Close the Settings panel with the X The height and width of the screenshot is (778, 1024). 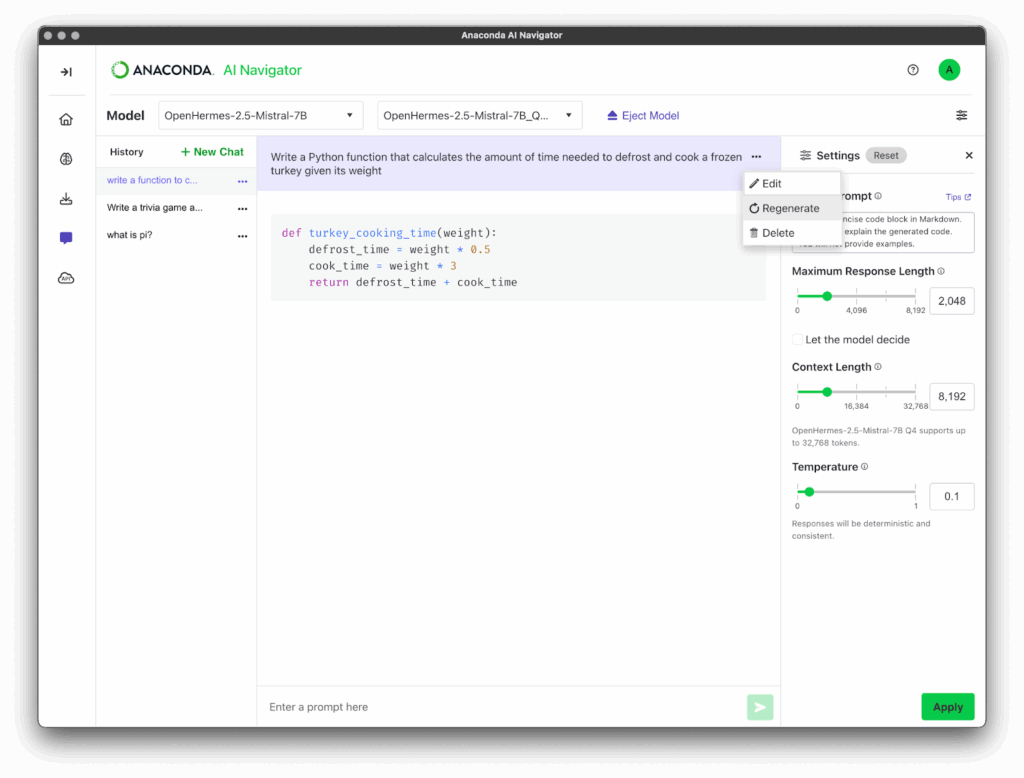tap(969, 155)
